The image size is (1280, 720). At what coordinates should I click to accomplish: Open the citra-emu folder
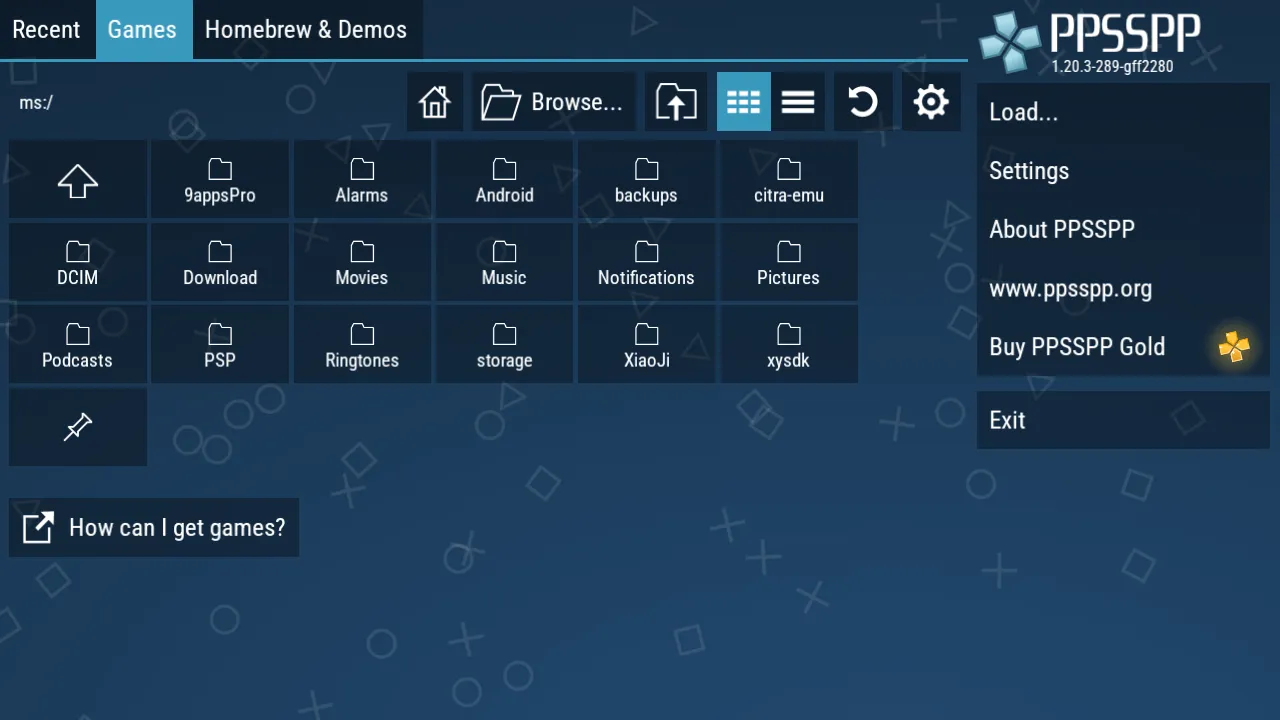[x=788, y=180]
